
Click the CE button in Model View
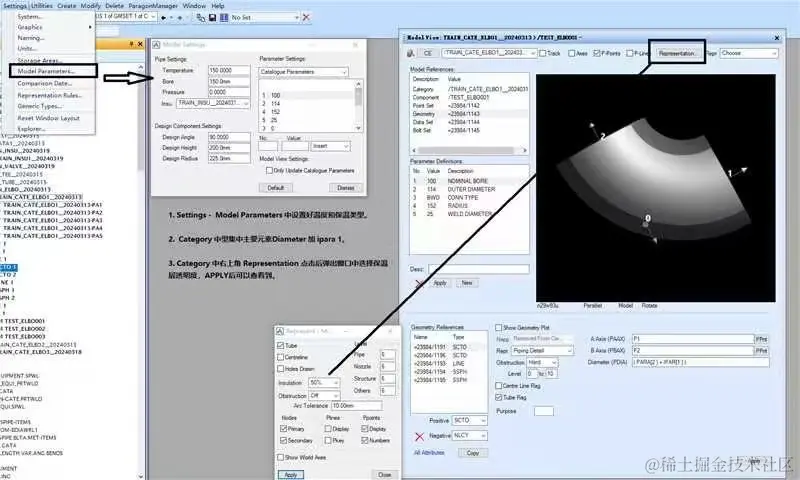coord(428,53)
